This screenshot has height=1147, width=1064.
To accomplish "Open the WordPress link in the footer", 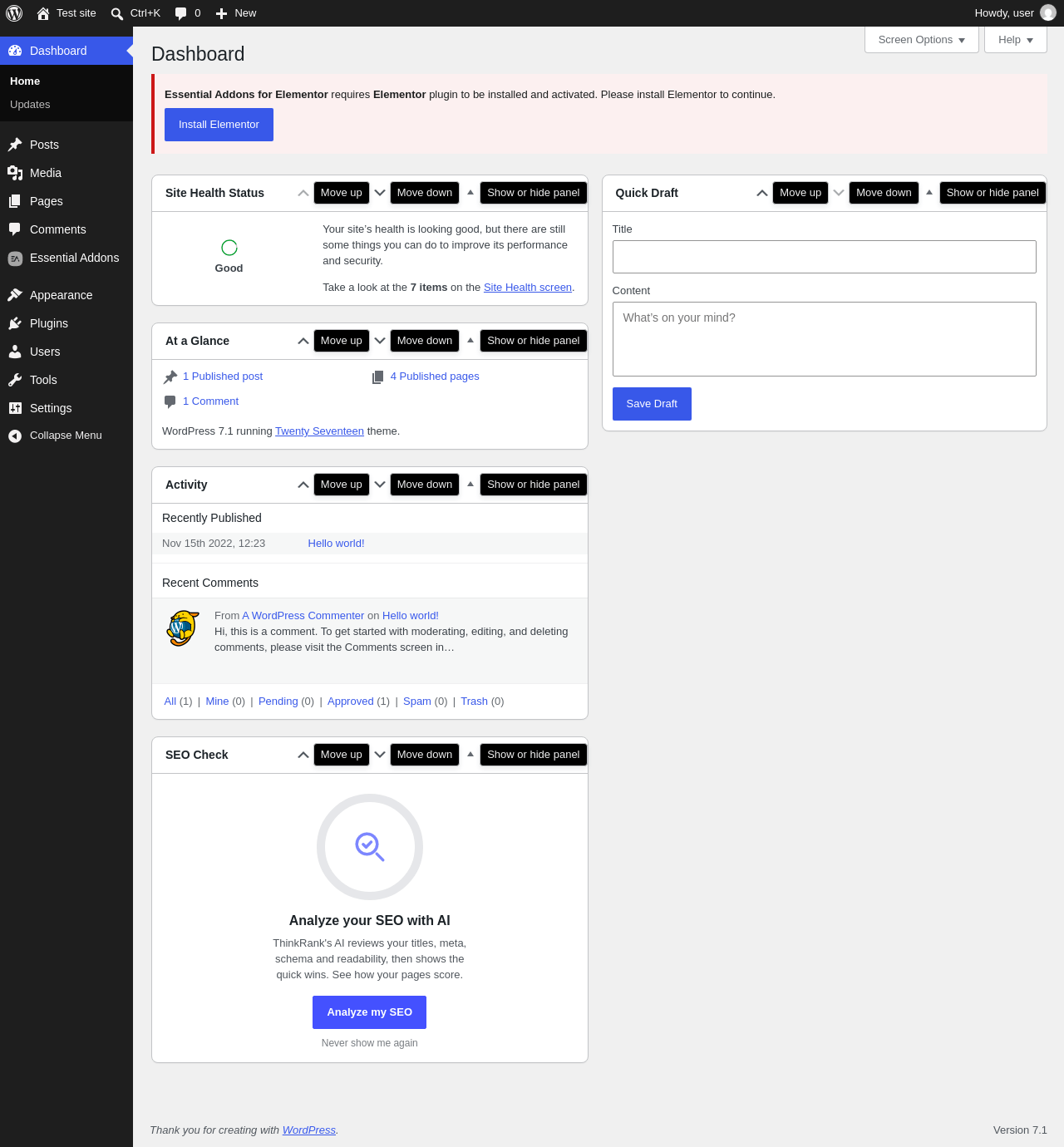I will point(309,1130).
